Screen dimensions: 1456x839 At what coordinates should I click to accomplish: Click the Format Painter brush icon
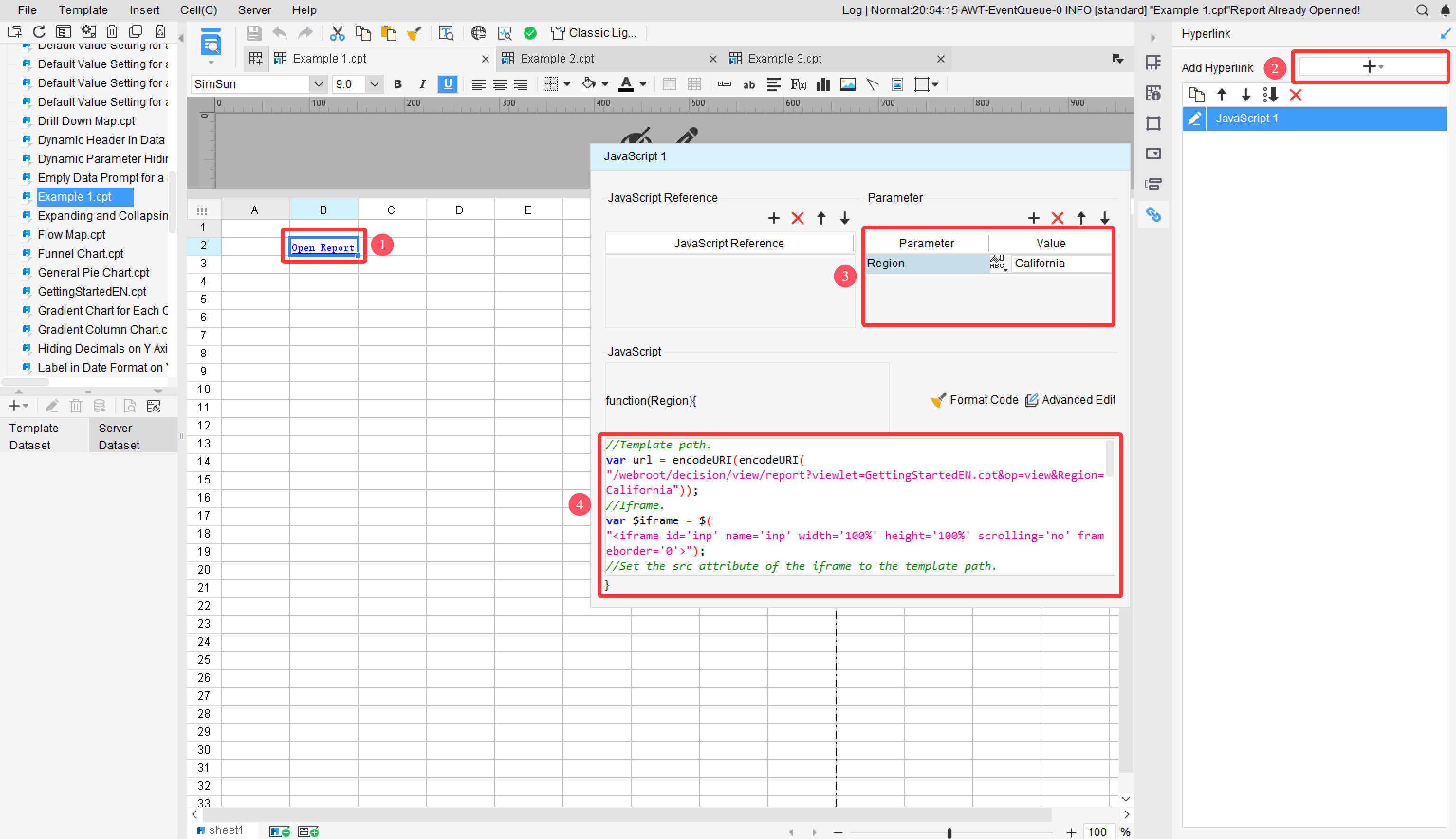[x=414, y=33]
